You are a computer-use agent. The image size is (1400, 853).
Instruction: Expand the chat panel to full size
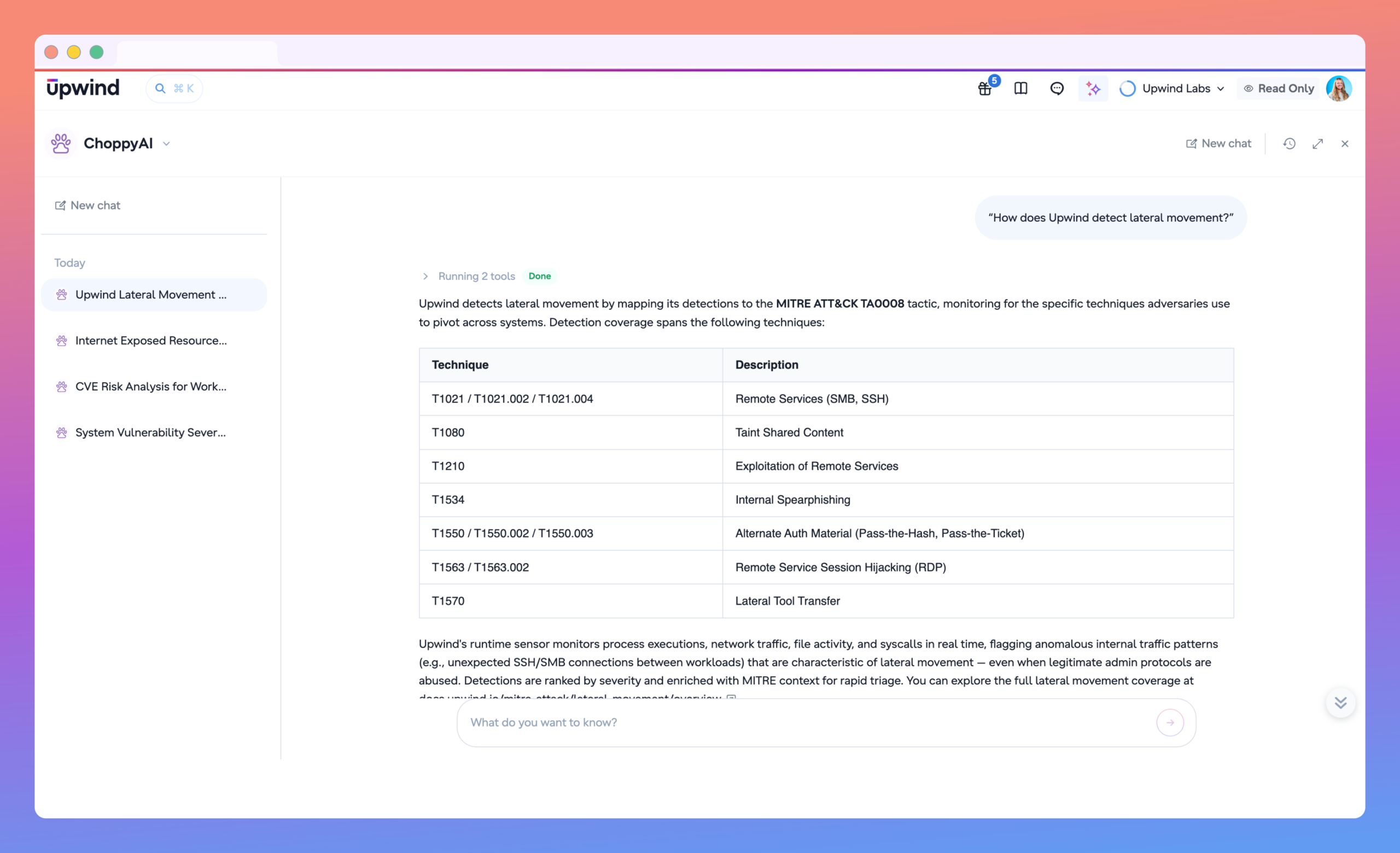1317,144
